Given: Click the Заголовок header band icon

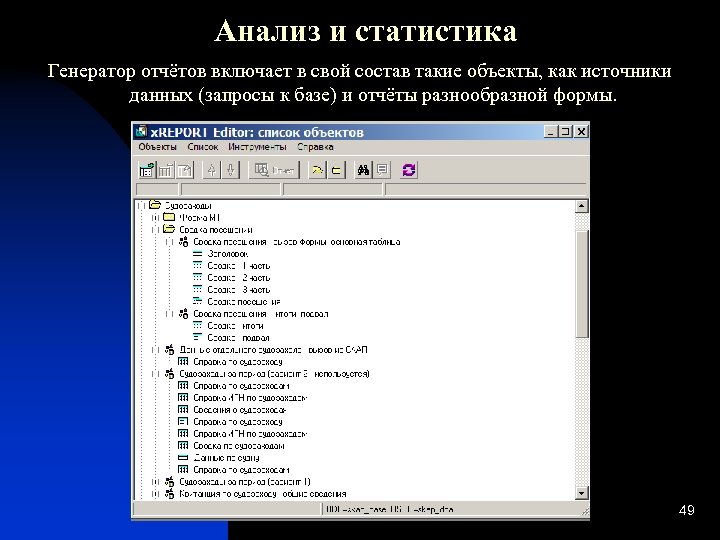Looking at the screenshot, I should [197, 253].
